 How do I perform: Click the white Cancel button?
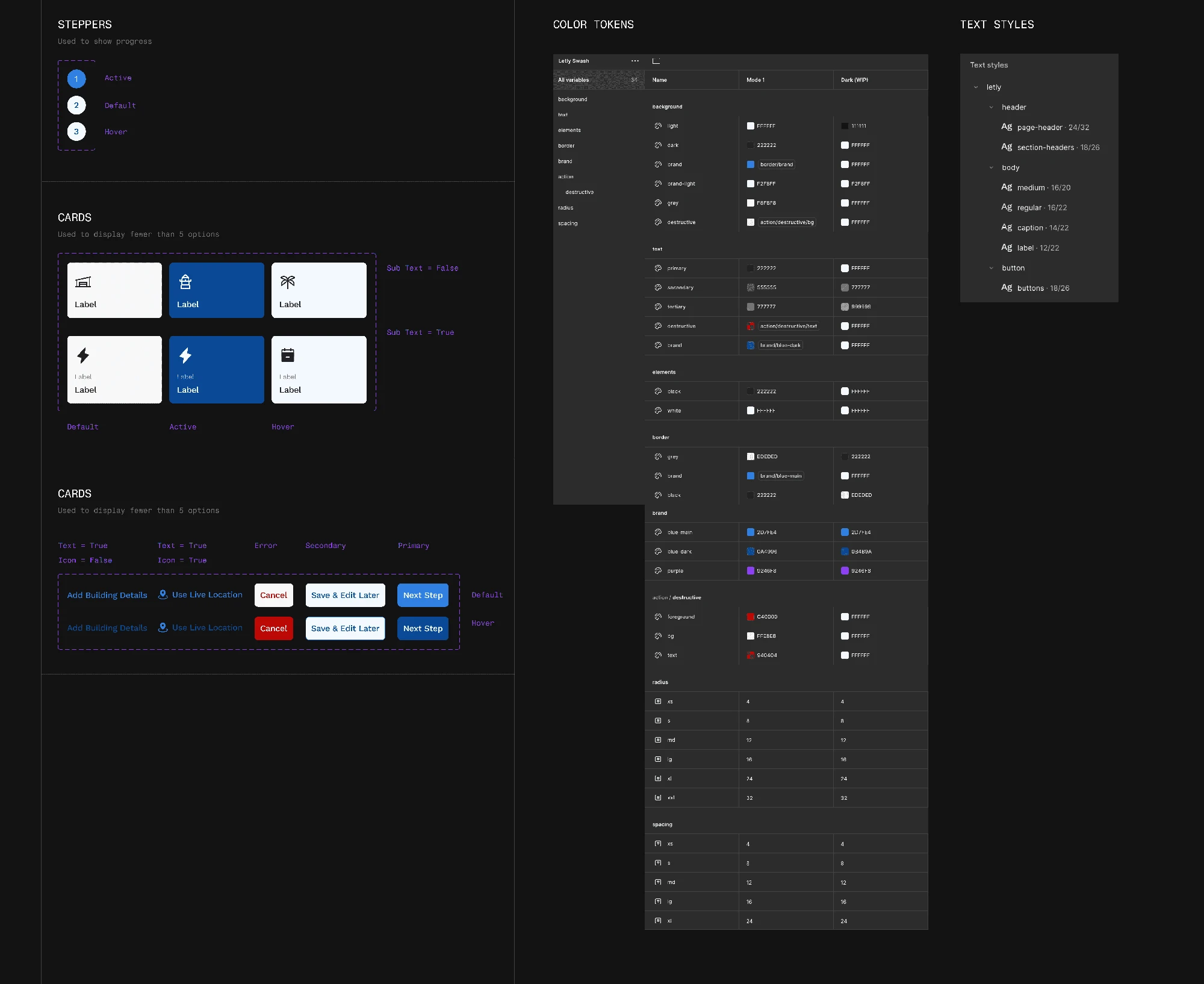coord(274,595)
